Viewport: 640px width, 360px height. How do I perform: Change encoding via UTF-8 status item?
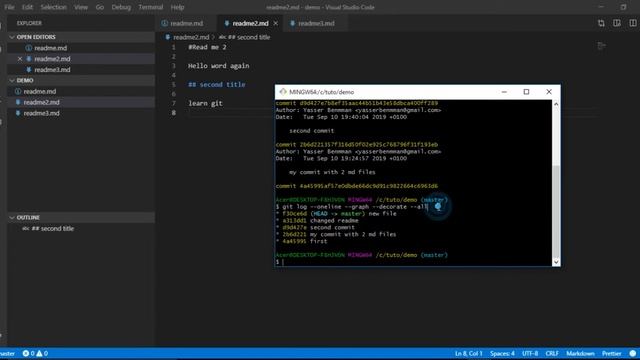click(x=530, y=353)
